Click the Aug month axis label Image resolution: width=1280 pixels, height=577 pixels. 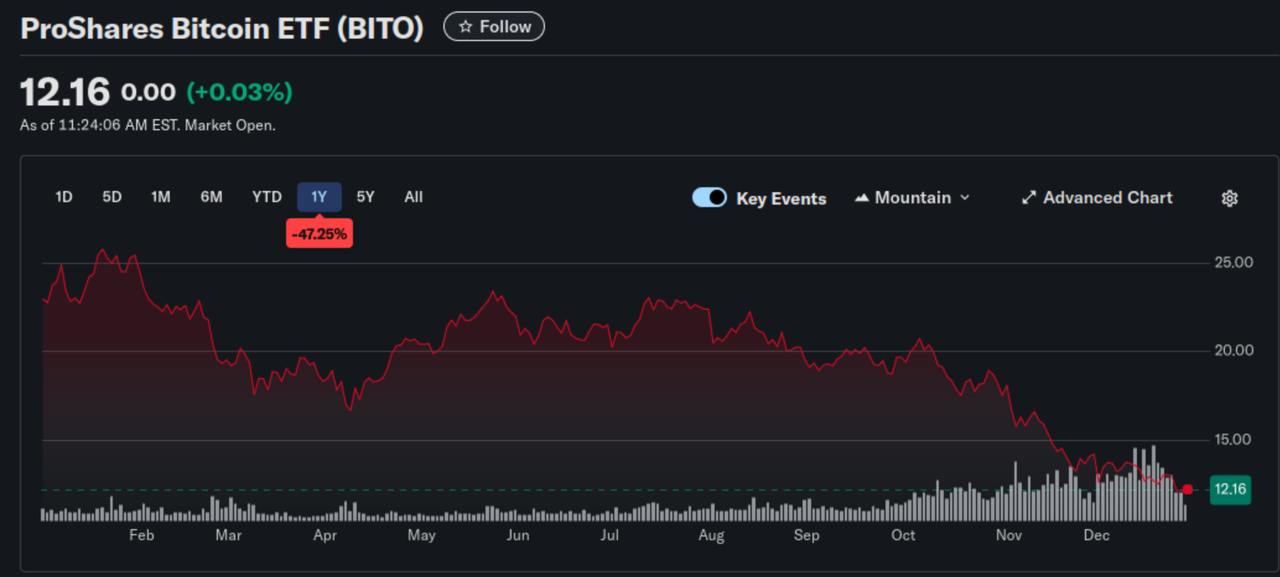[x=711, y=536]
